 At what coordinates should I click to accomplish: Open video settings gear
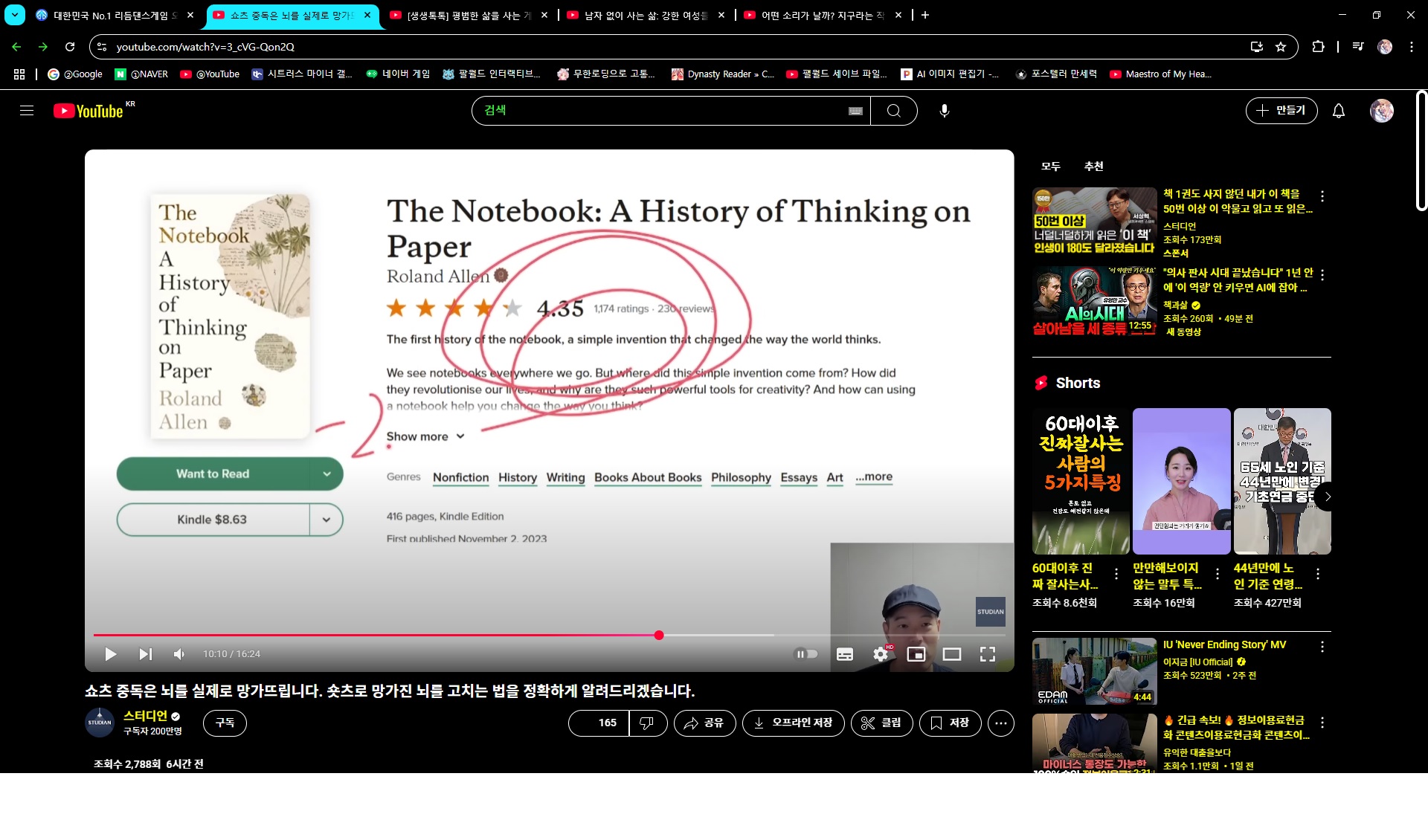881,654
